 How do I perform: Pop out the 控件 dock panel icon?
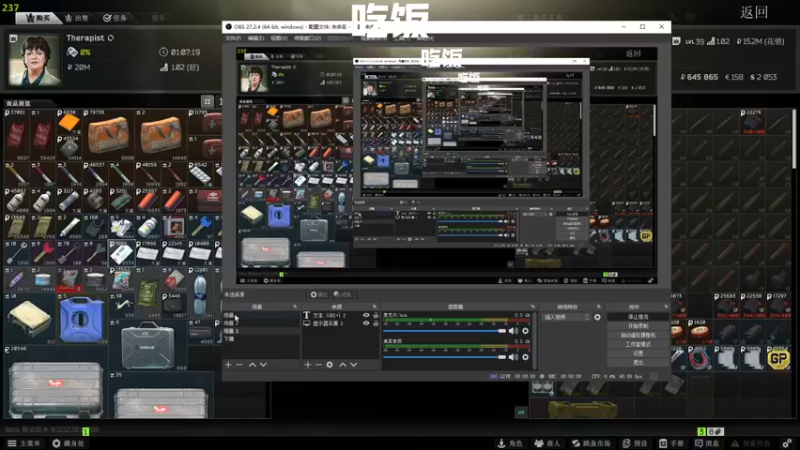pos(666,307)
